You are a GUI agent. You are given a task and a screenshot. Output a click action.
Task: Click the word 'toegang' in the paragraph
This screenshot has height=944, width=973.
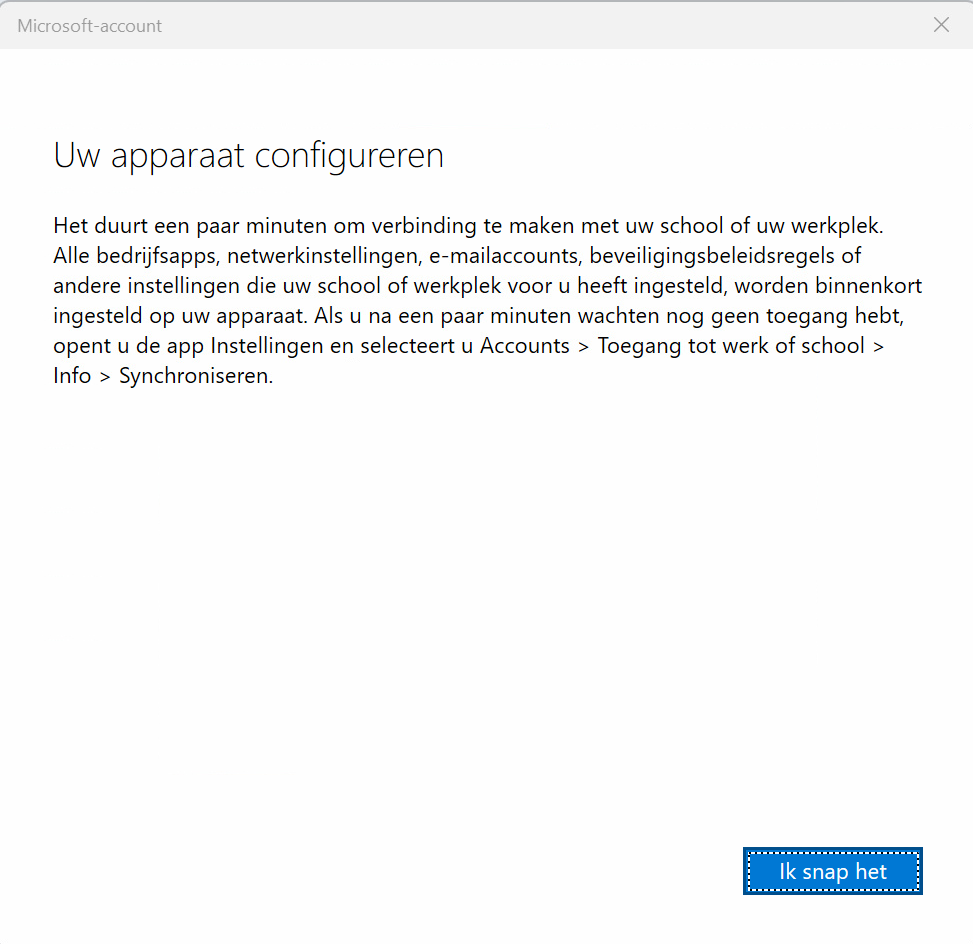point(807,316)
